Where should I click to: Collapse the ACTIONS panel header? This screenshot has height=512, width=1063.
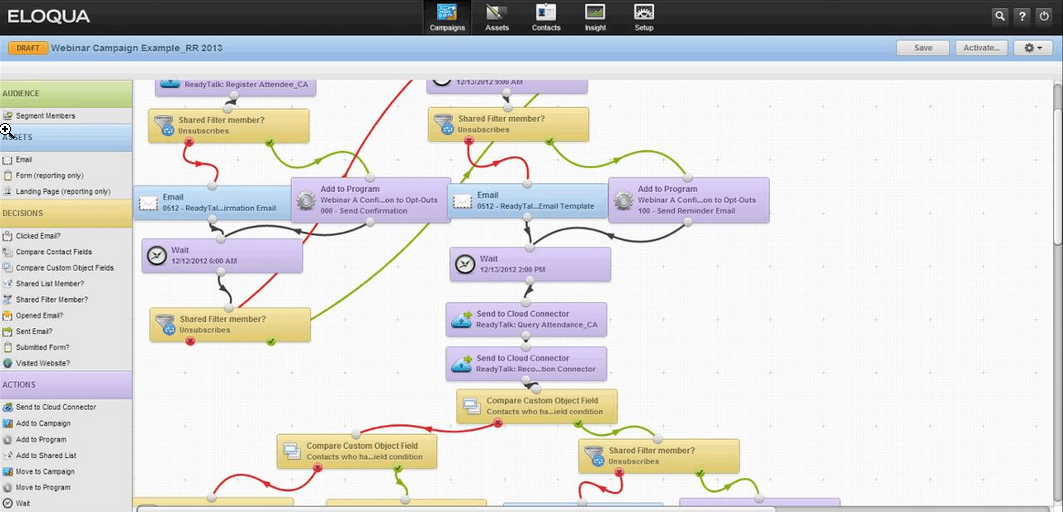tap(66, 385)
